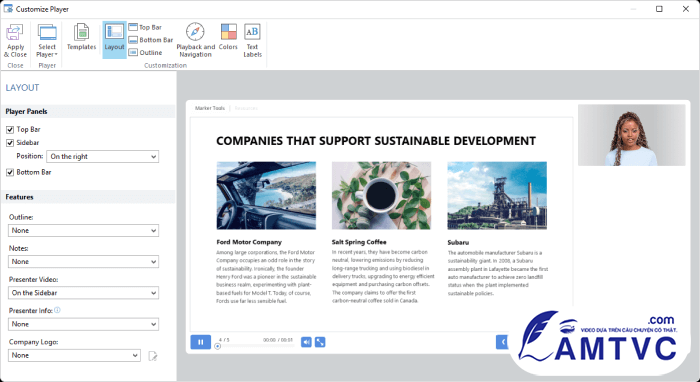Open the Templates gallery
Viewport: 700px width, 382px height.
click(x=81, y=37)
